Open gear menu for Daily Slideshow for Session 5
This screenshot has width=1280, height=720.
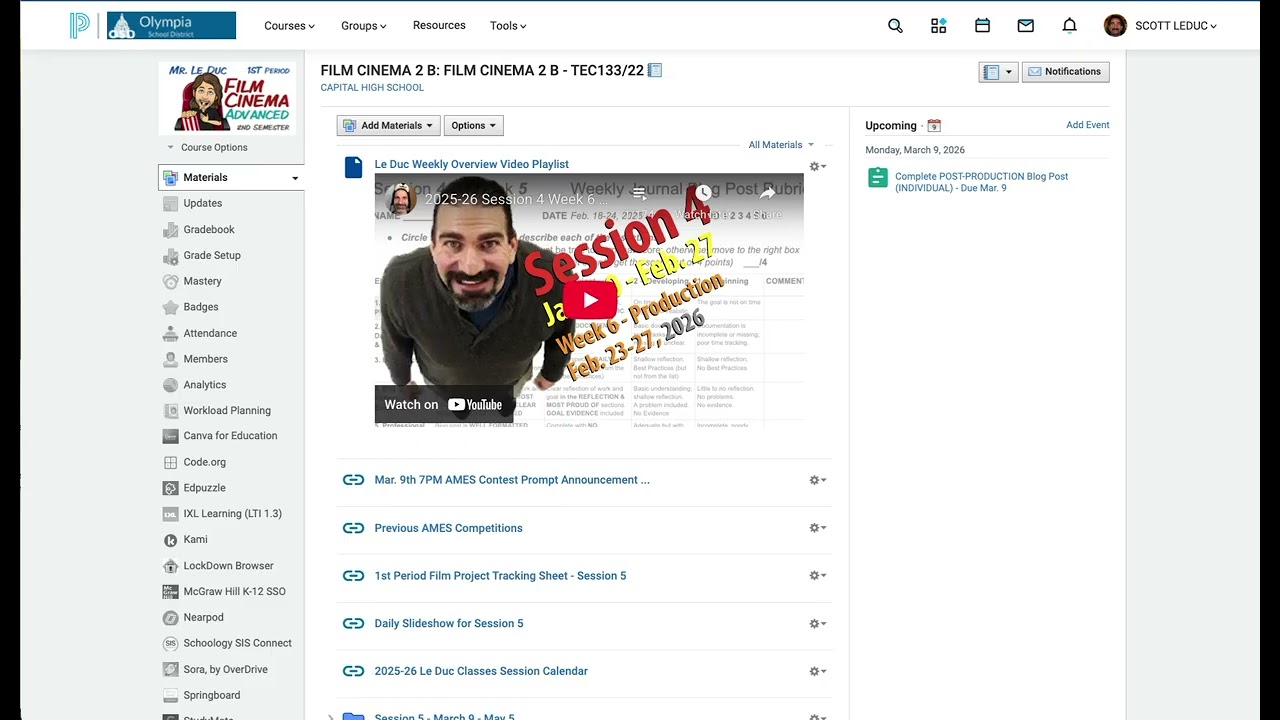817,624
